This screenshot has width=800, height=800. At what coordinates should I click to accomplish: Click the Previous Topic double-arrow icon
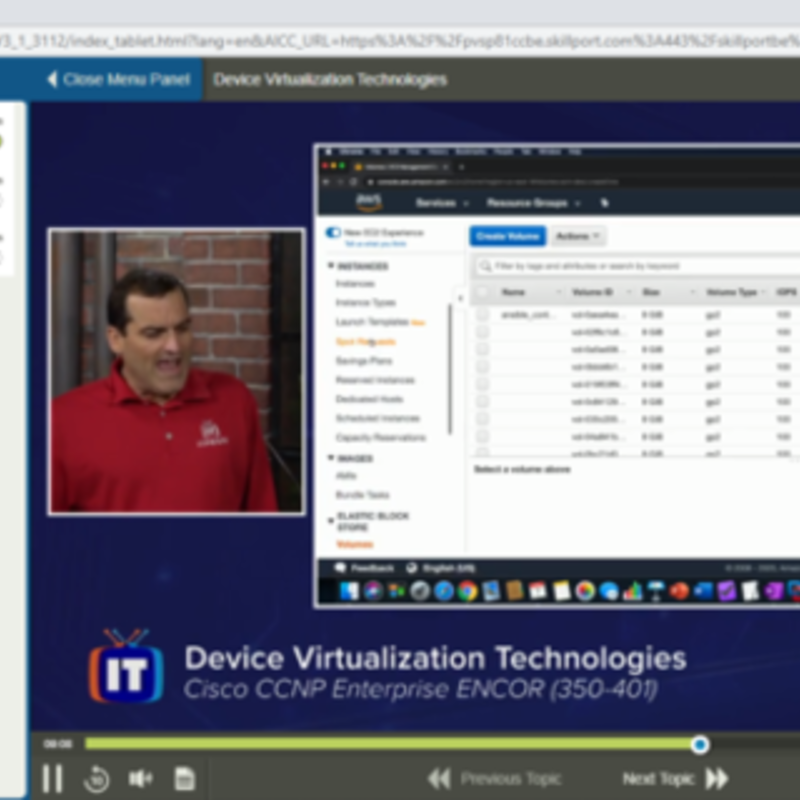[439, 779]
